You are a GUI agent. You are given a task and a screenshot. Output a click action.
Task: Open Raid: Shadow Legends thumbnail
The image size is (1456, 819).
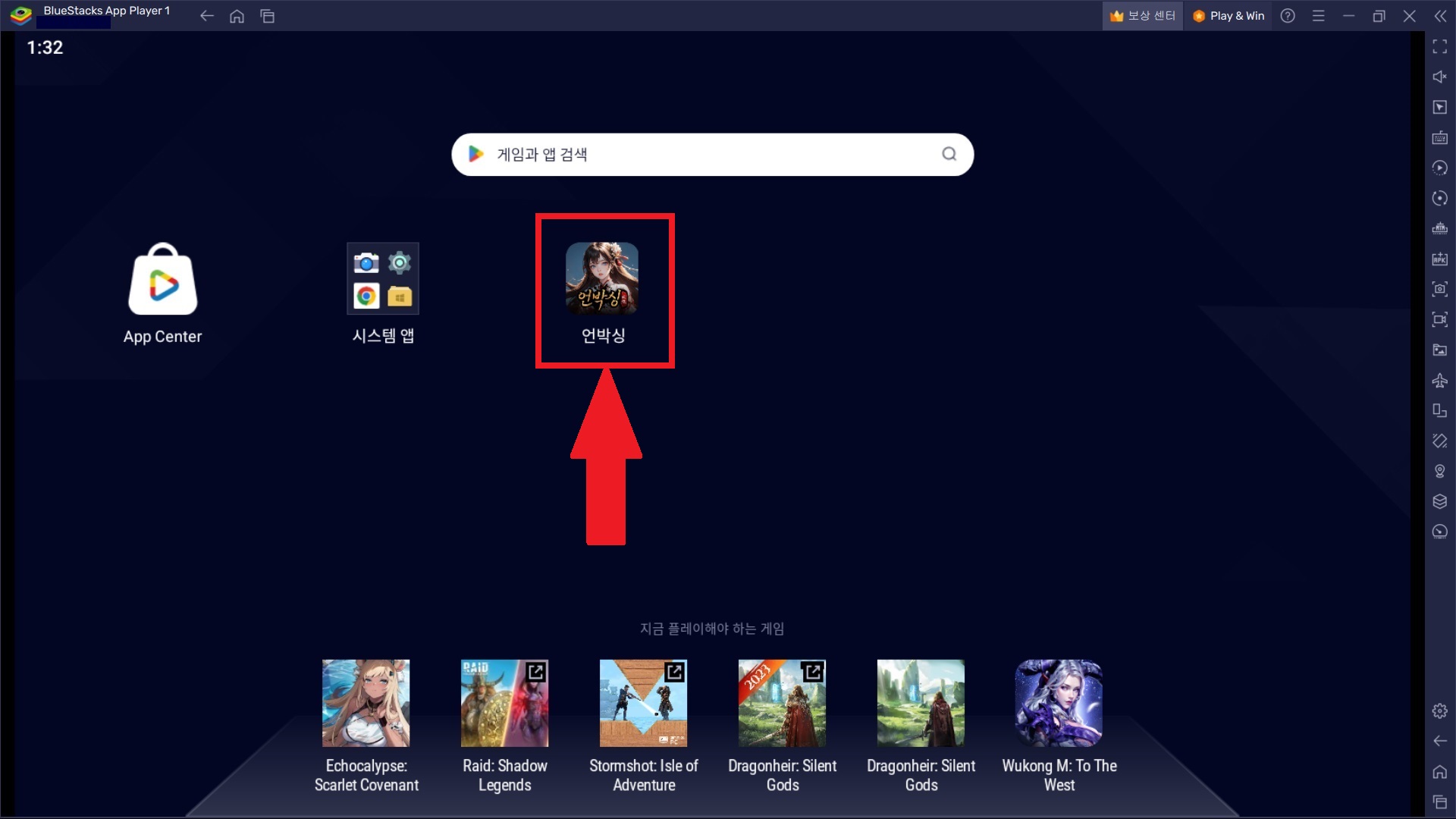(504, 703)
